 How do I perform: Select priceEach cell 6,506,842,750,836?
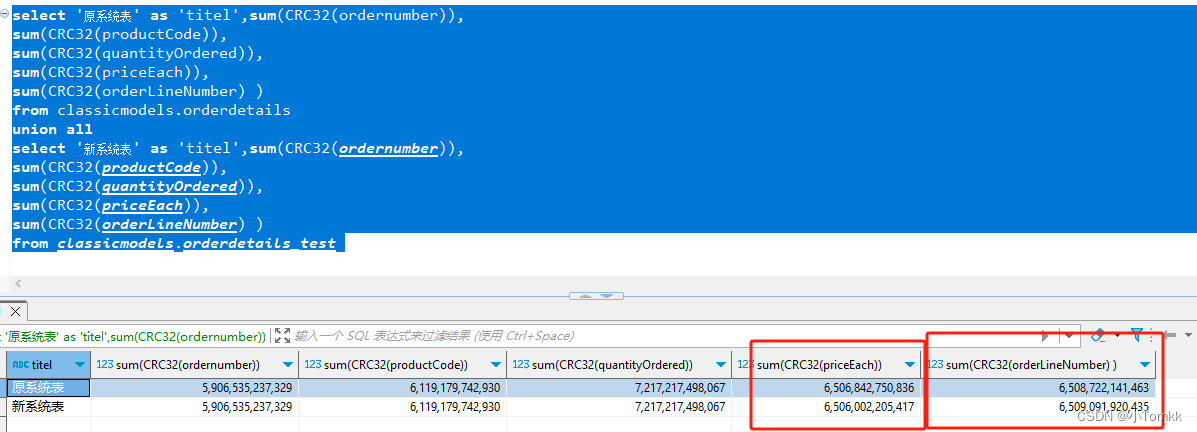coord(826,388)
